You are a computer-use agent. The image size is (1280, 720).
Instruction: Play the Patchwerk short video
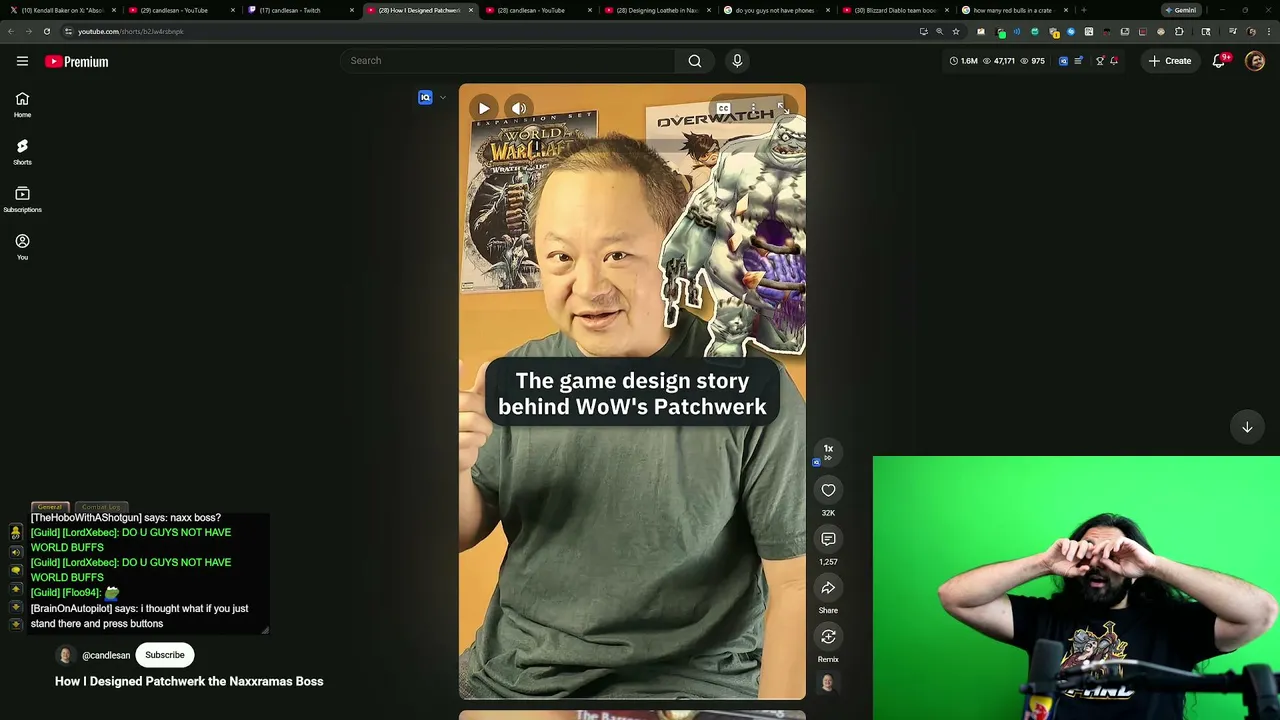point(484,108)
